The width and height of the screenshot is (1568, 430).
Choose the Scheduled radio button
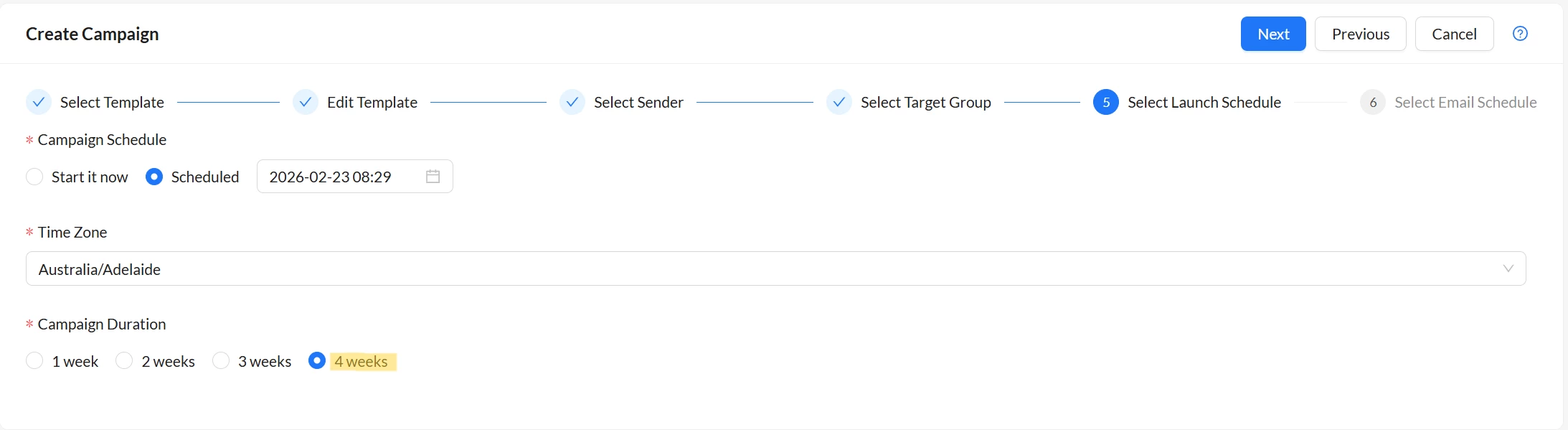(154, 177)
